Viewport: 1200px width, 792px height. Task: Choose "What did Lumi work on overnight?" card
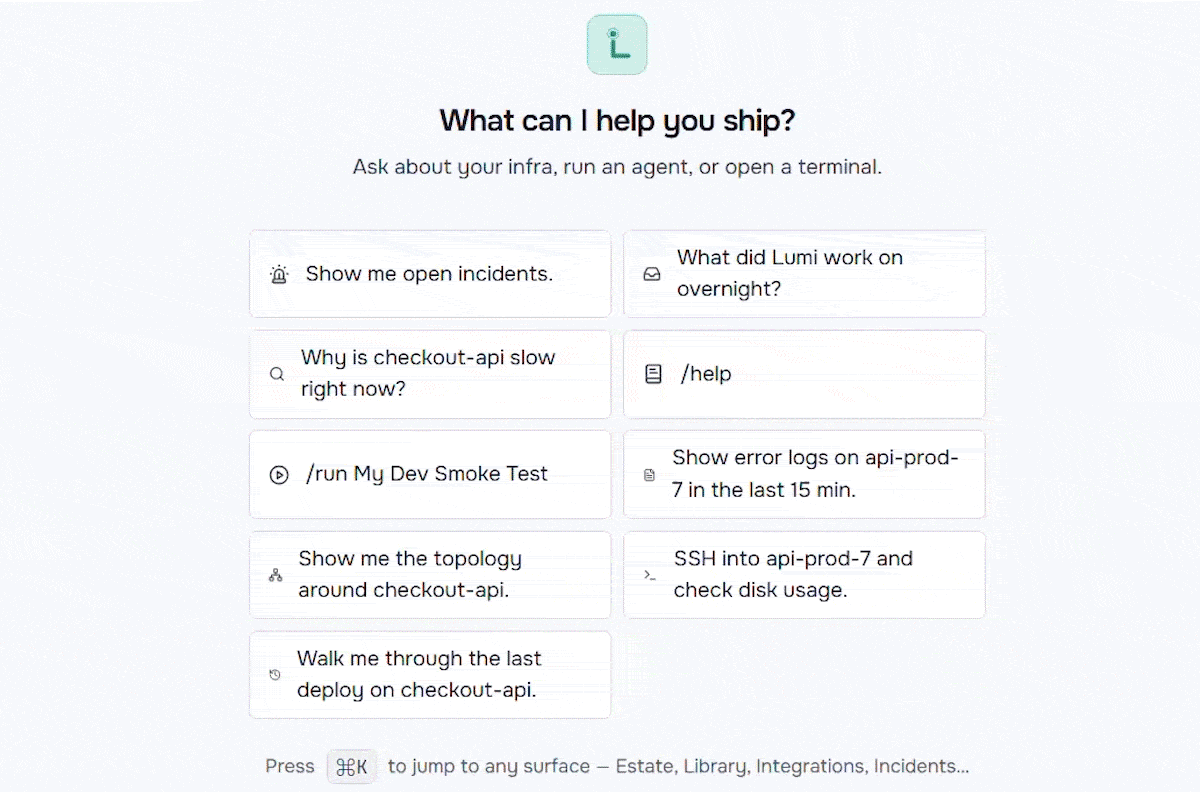804,274
